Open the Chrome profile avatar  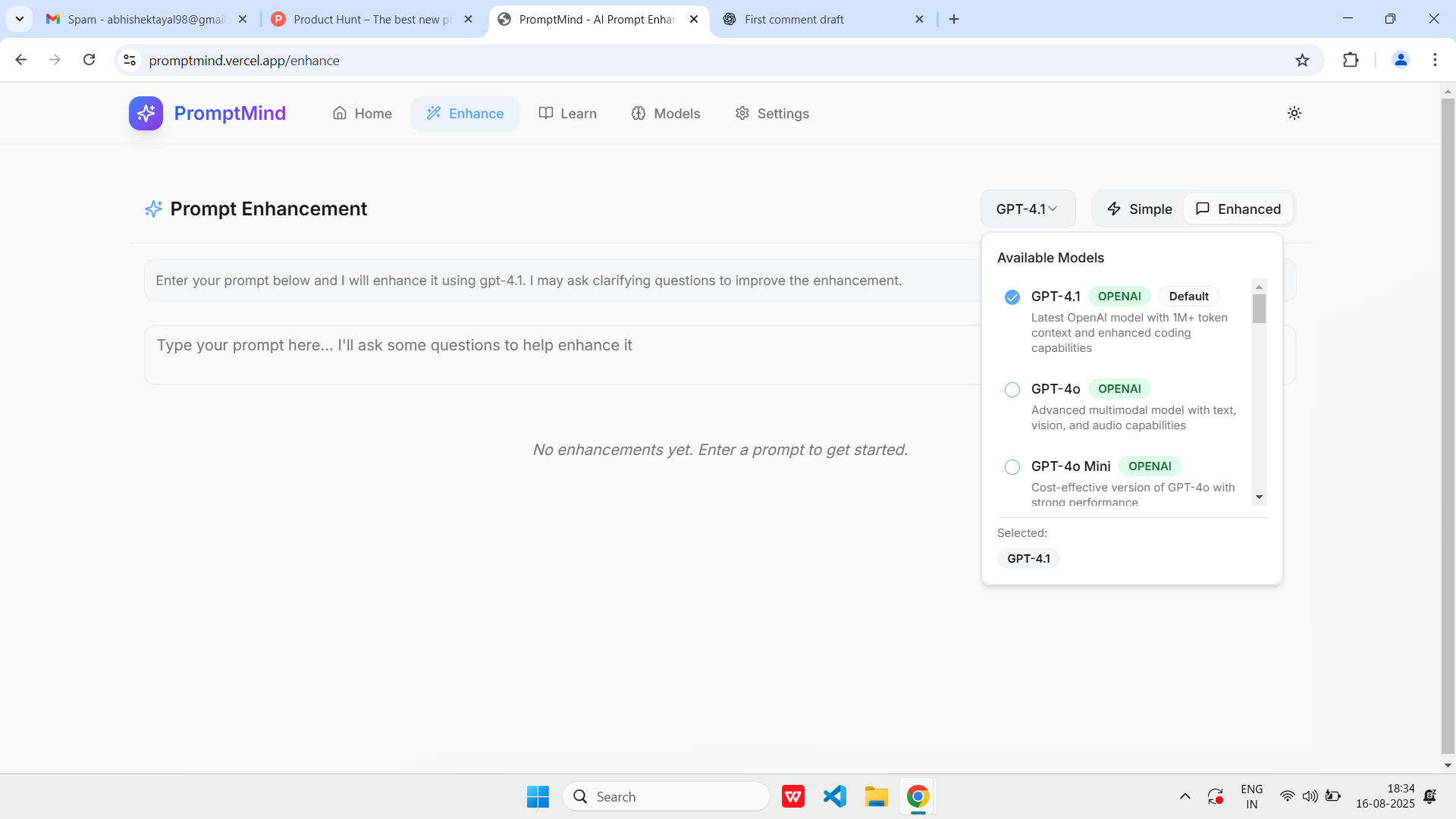point(1401,60)
